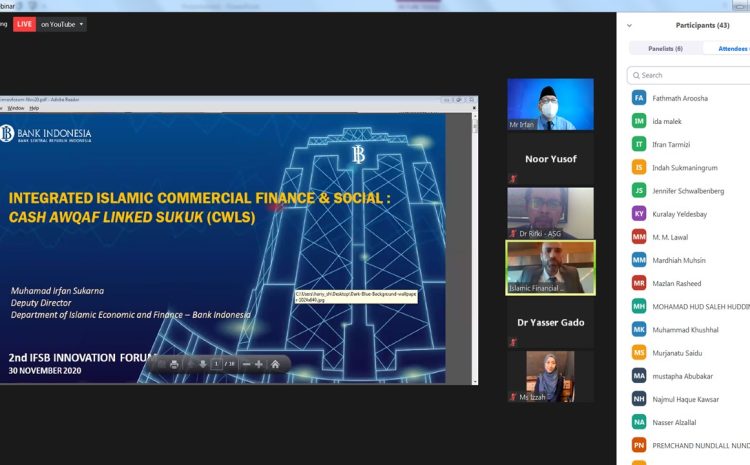
Task: Select attendee name Nasser Alzallal
Action: [674, 422]
